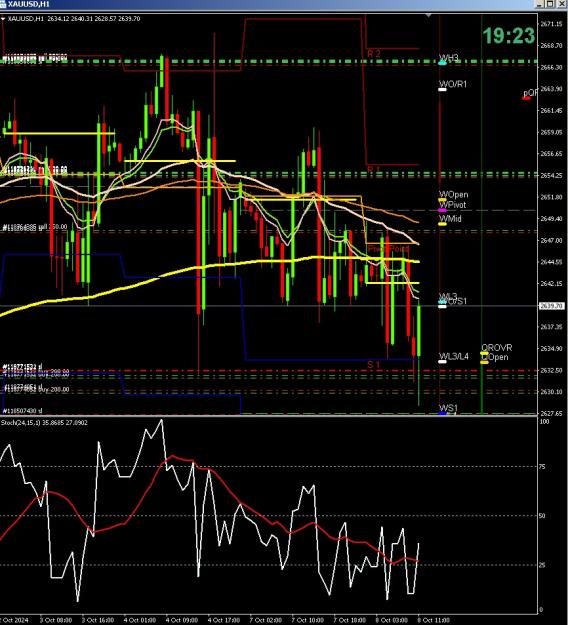The image size is (568, 625).
Task: Click the red pQF price marker
Action: tap(527, 98)
